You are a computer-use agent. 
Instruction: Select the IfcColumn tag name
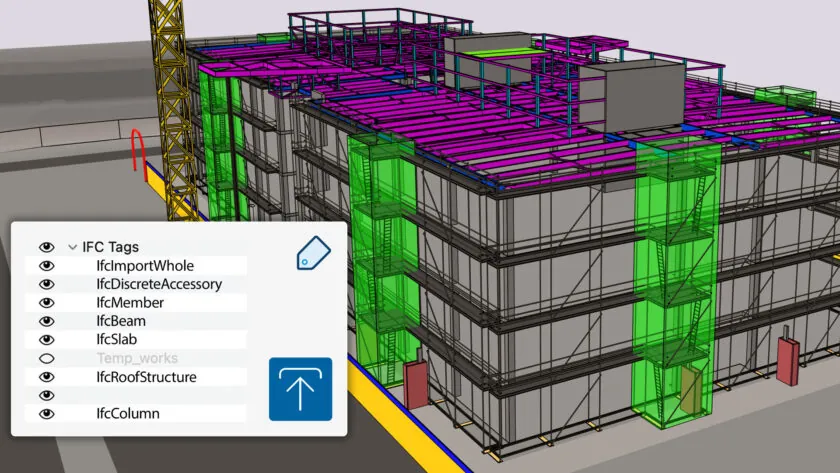tap(128, 414)
